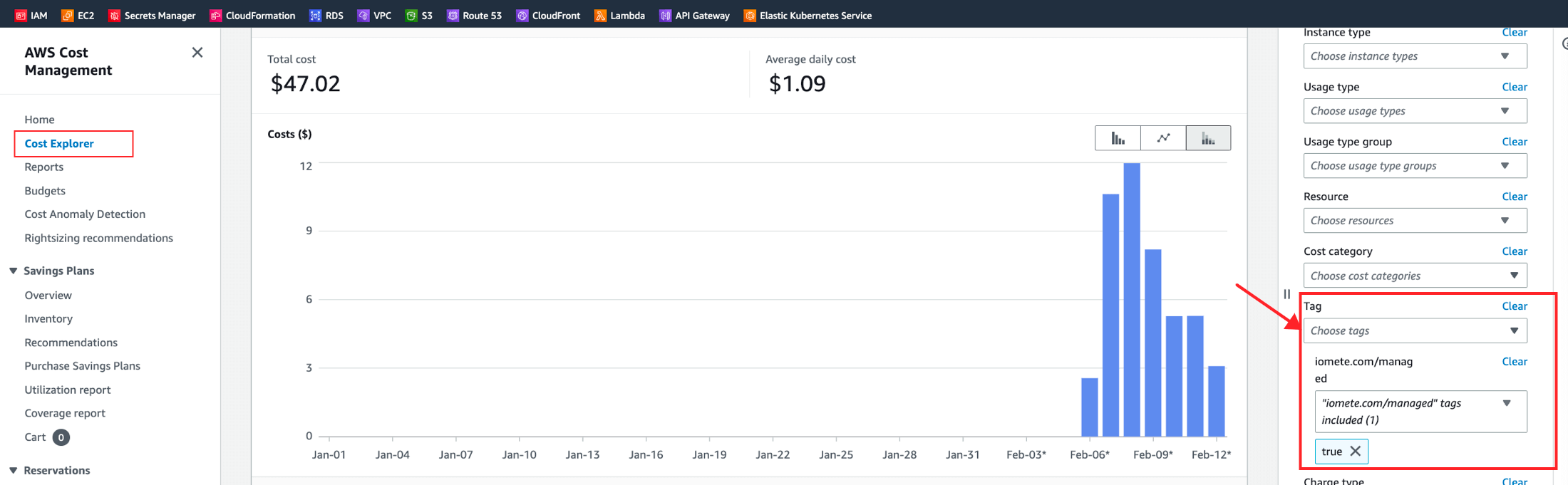Click the filter panel collapse handle
This screenshot has height=485, width=1568.
coord(1286,294)
